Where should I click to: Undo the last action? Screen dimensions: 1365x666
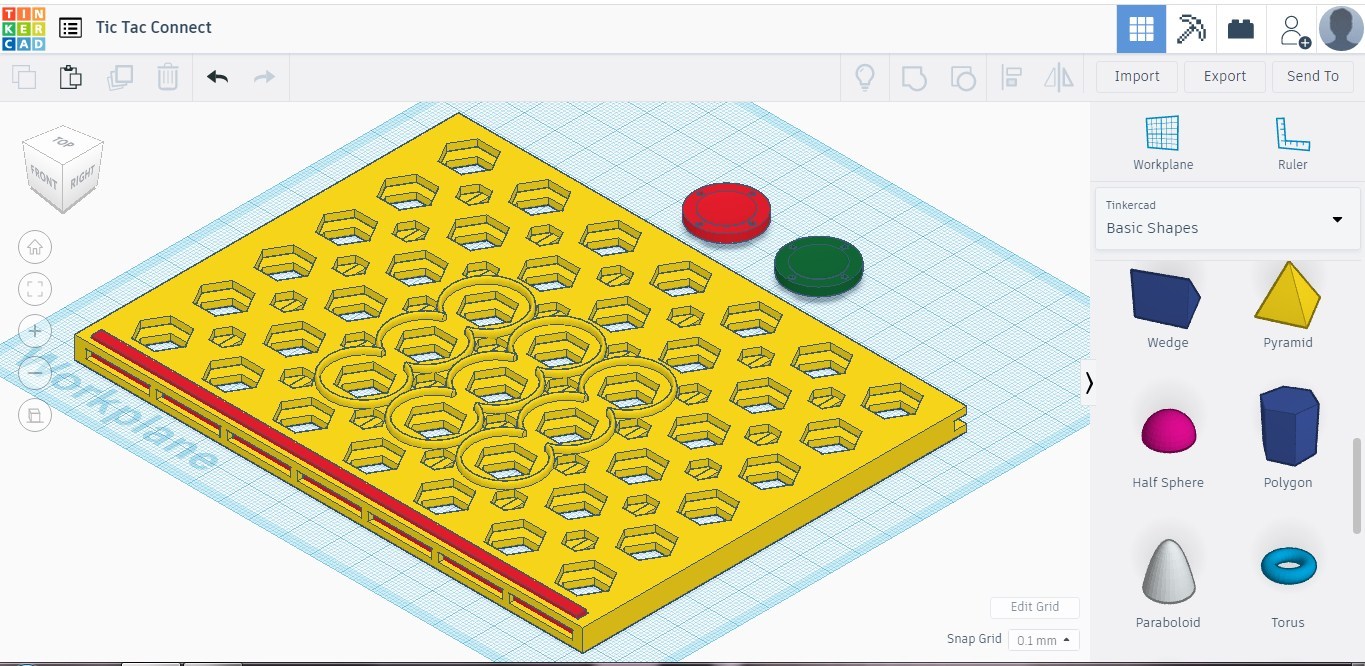(217, 77)
